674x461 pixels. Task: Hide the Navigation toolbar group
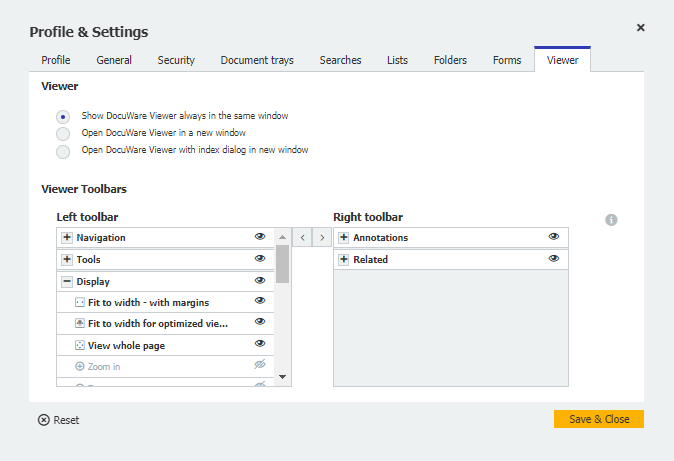point(260,237)
